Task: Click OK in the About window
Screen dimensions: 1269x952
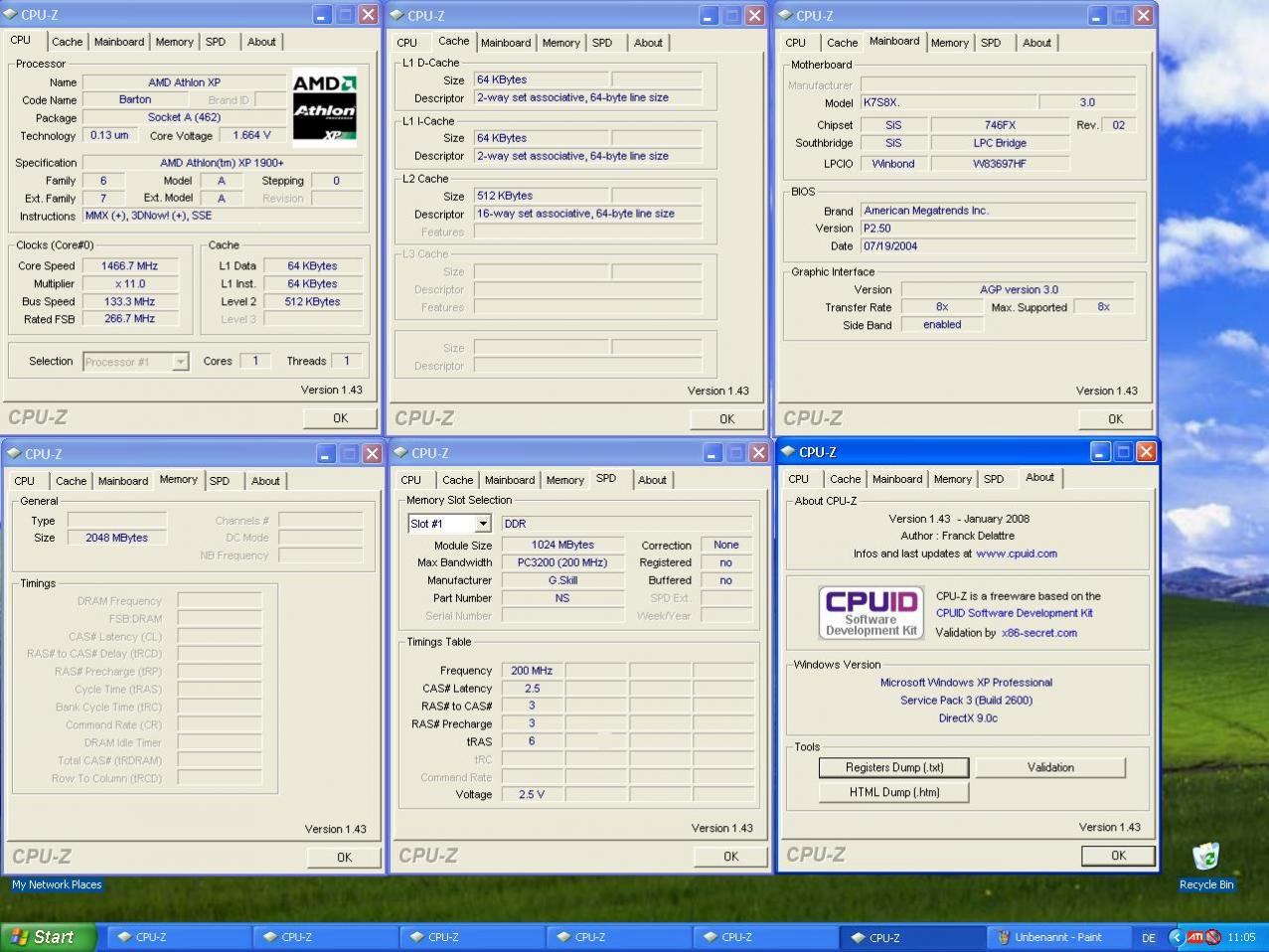Action: pyautogui.click(x=1118, y=855)
